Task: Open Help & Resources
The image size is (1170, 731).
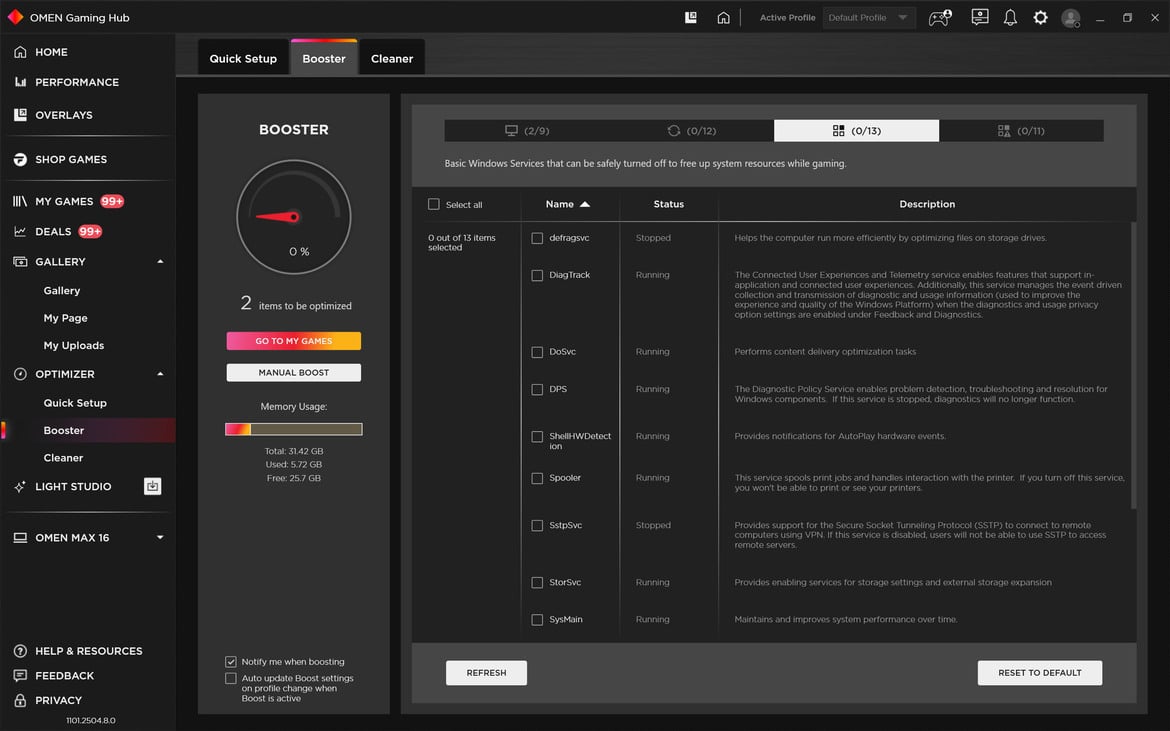Action: tap(88, 651)
